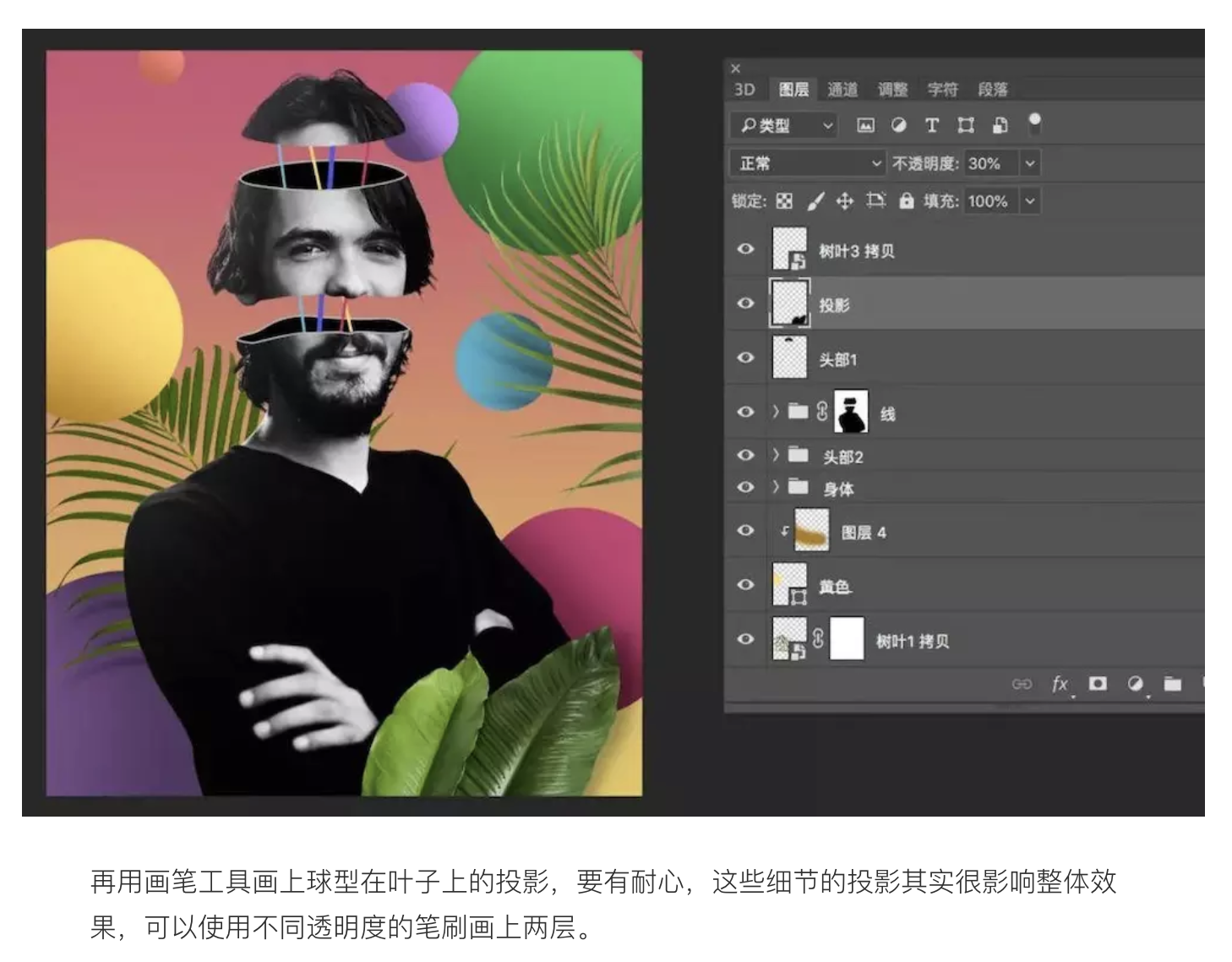Open the 不透明度 slider dropdown arrow
This screenshot has width=1232, height=962.
1030,163
